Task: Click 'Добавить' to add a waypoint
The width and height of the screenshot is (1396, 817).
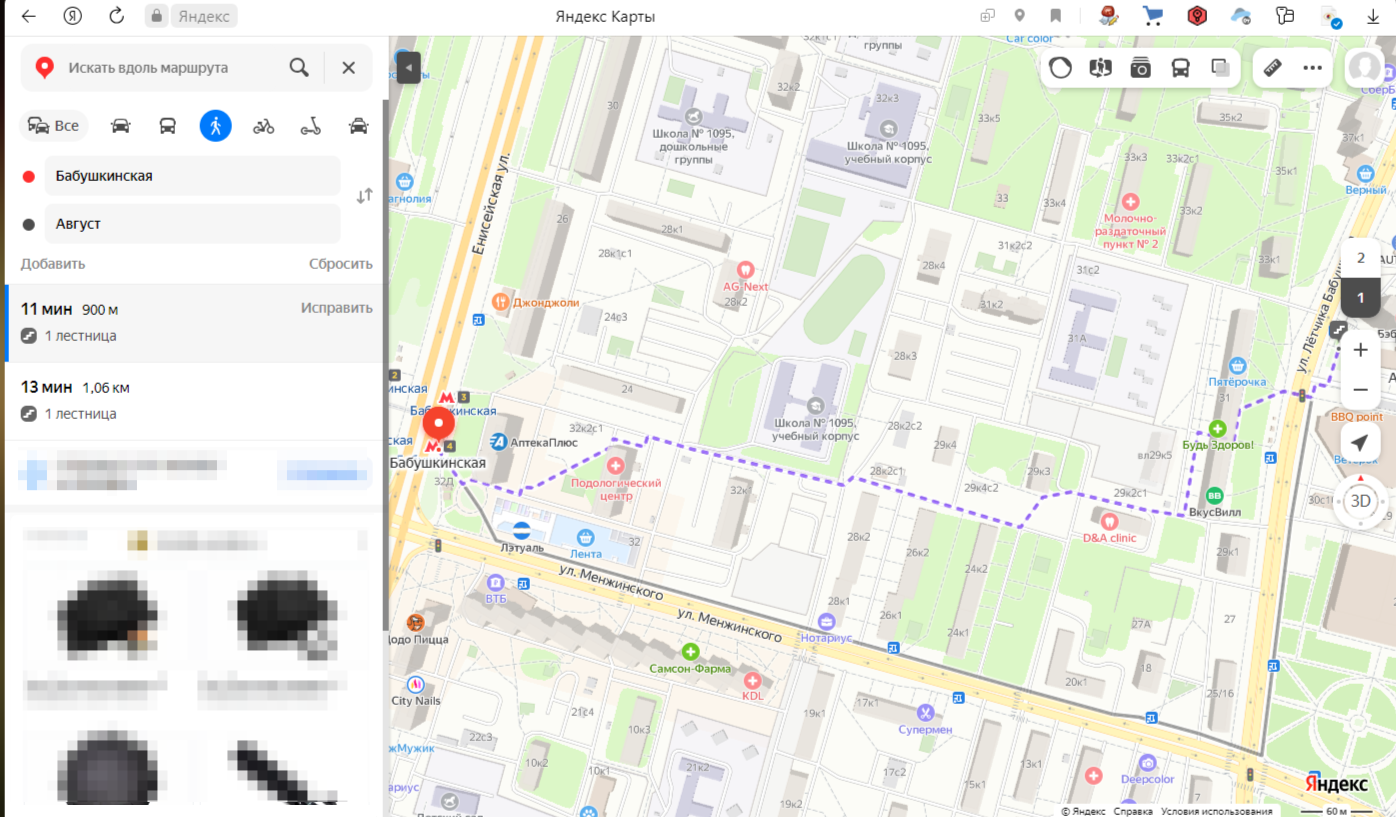Action: [x=53, y=264]
